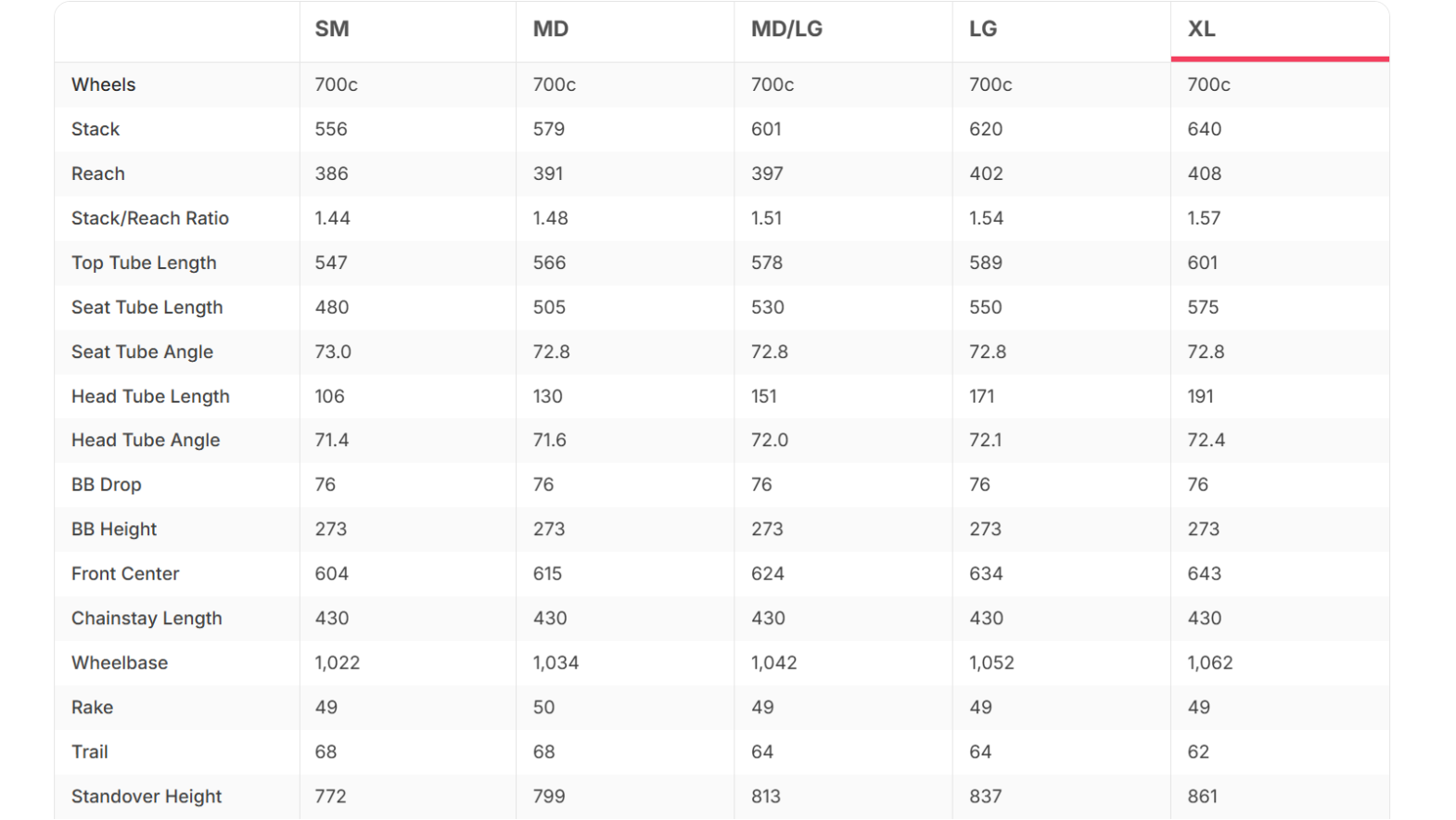Screen dimensions: 1456x820
Task: Click the Seat Tube Angle row label
Action: point(142,352)
